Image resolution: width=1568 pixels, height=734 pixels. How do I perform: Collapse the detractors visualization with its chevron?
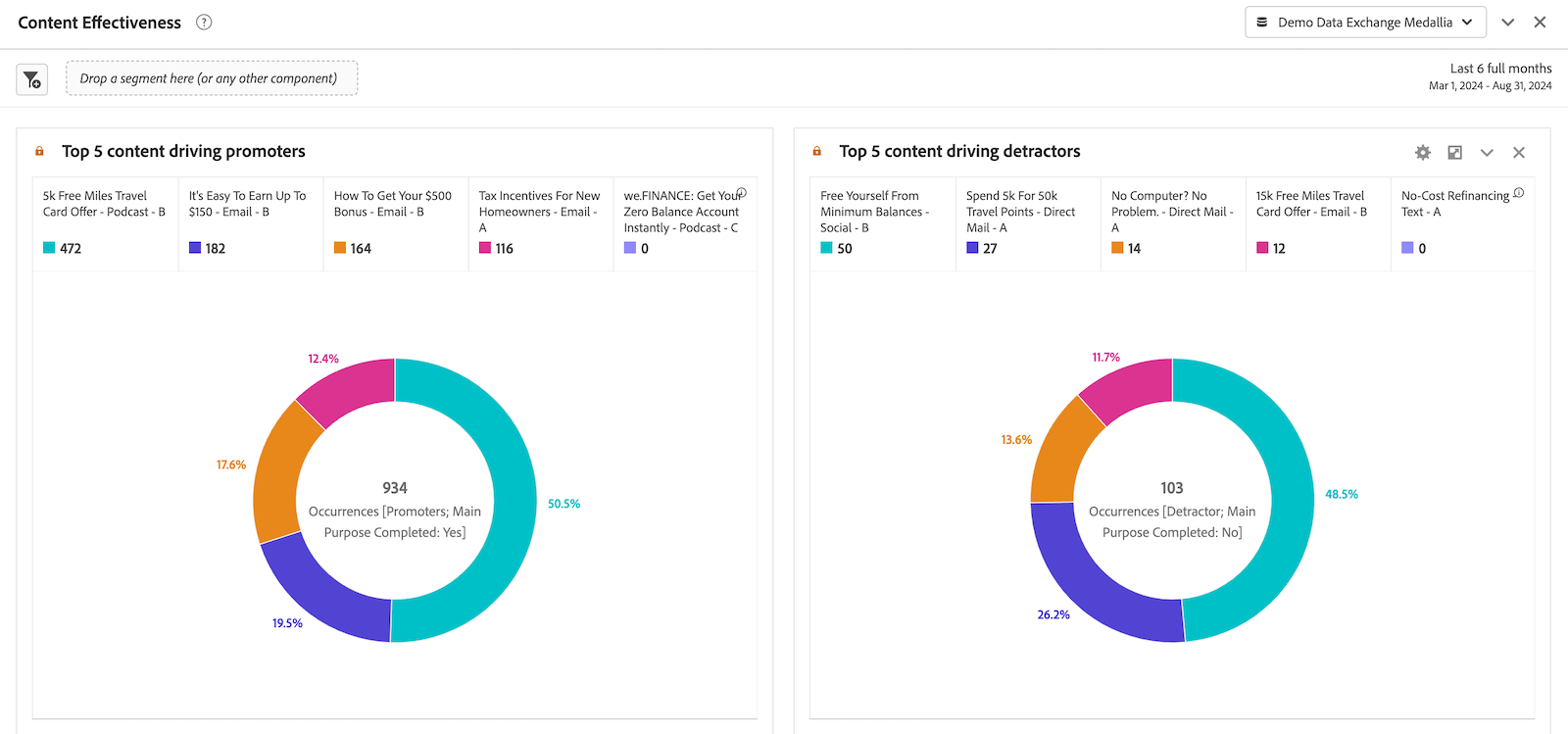coord(1487,152)
